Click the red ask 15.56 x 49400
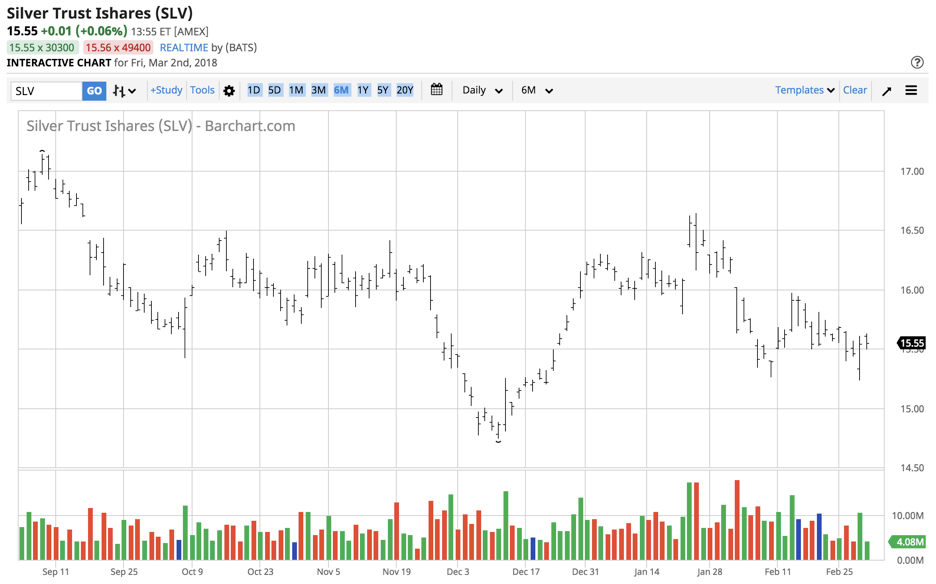 [x=118, y=47]
